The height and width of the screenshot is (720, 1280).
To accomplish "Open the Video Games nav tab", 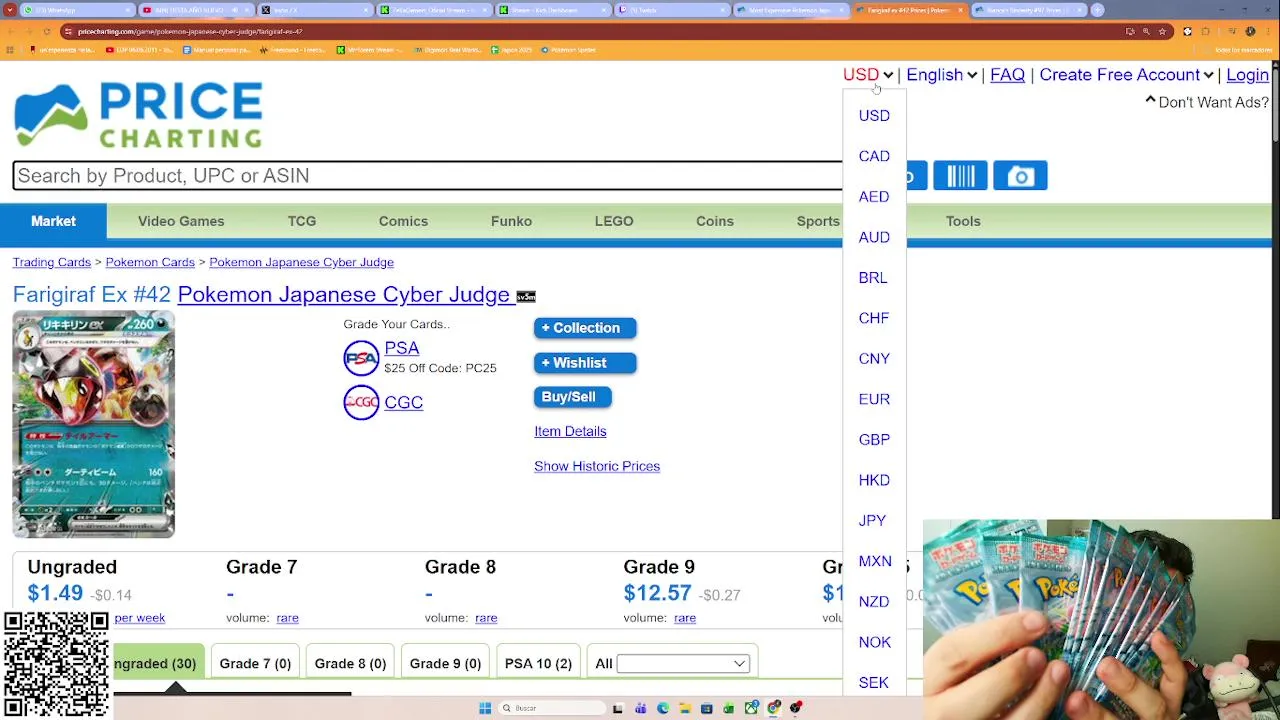I will pos(181,221).
